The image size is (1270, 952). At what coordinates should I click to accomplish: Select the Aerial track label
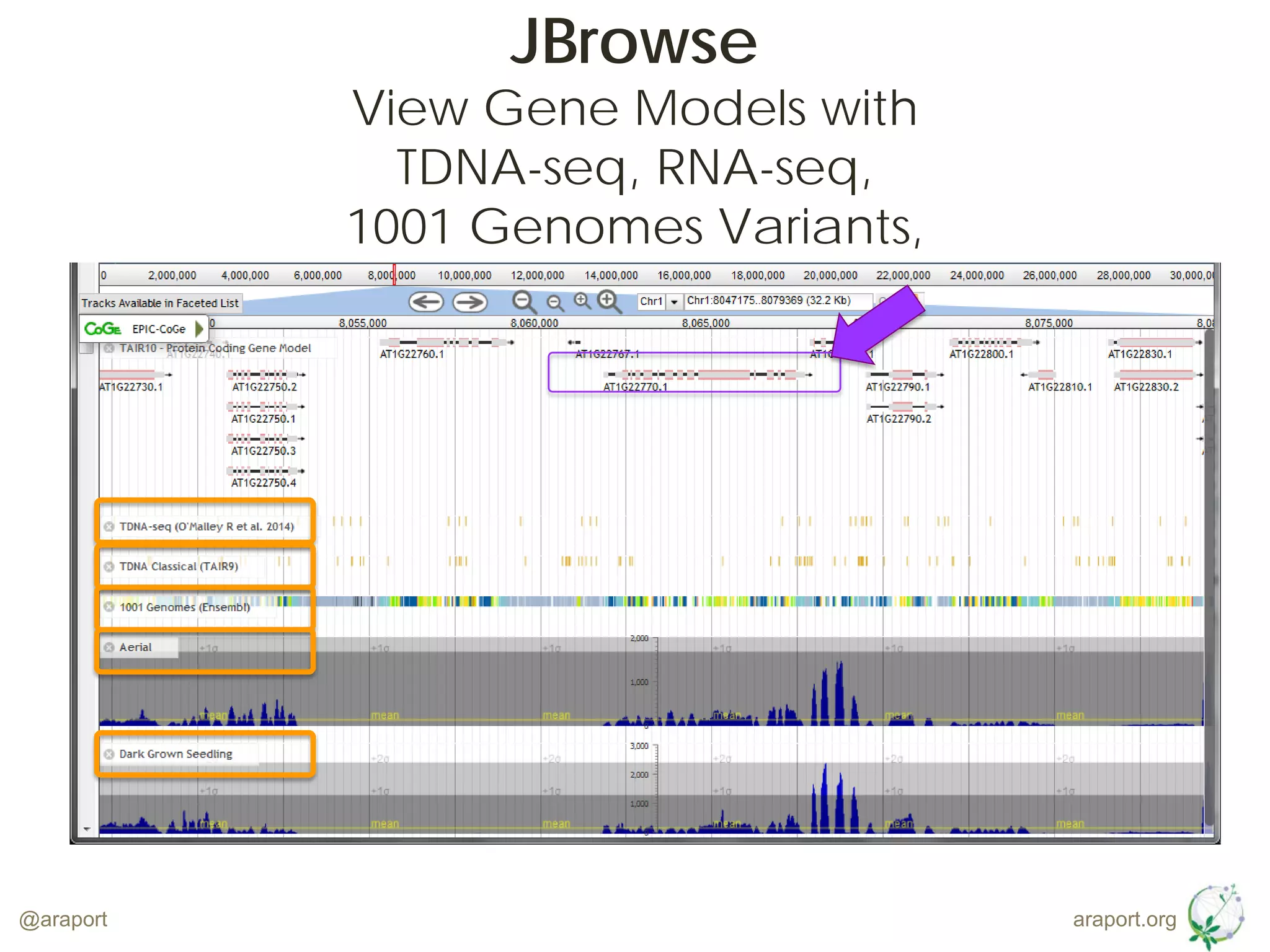(135, 647)
